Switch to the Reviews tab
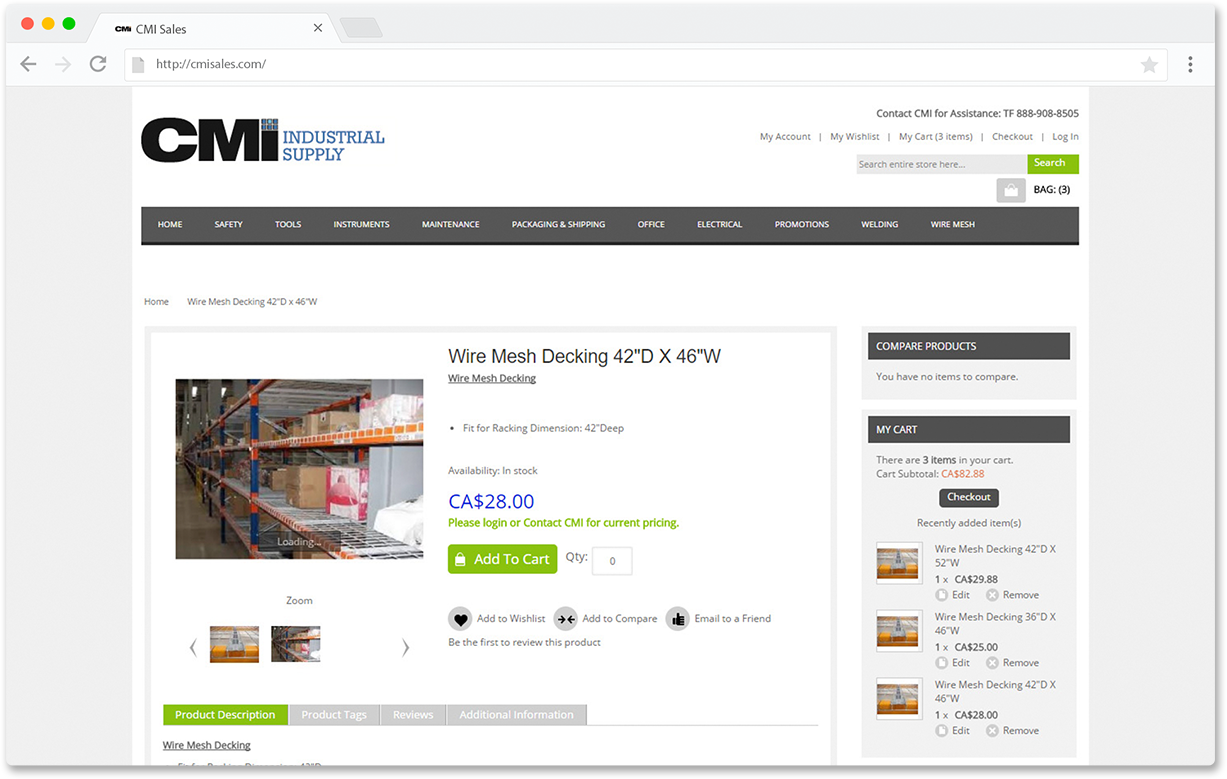The height and width of the screenshot is (779, 1227). [x=413, y=715]
